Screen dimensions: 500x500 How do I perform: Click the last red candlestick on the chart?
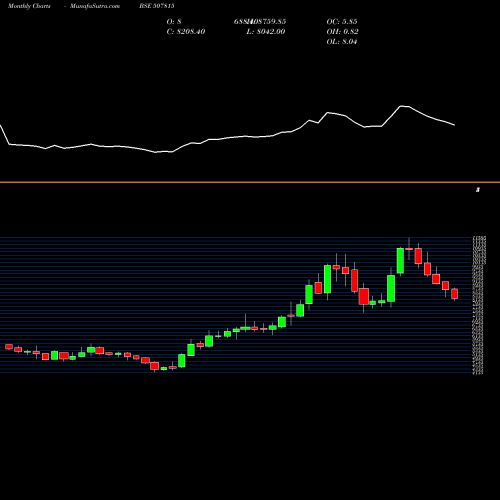coord(455,294)
